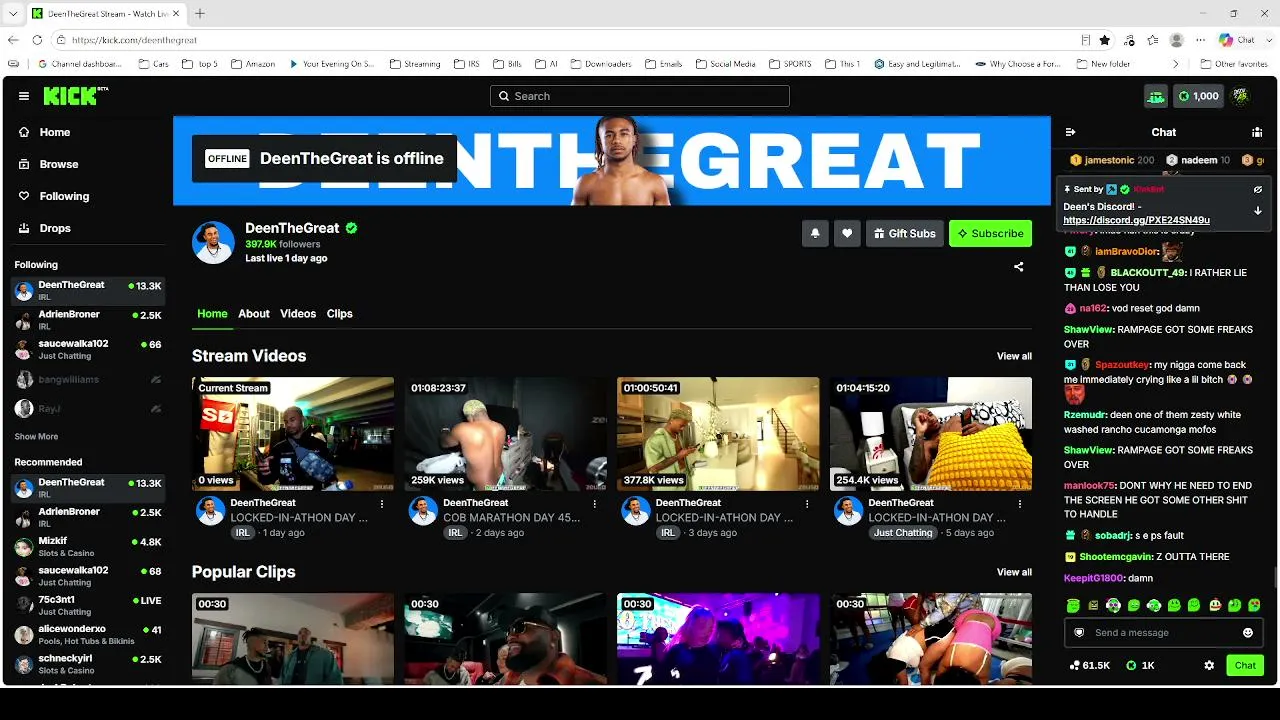Open schneckyirl recommended channel
This screenshot has height=720, width=1280.
(87, 664)
